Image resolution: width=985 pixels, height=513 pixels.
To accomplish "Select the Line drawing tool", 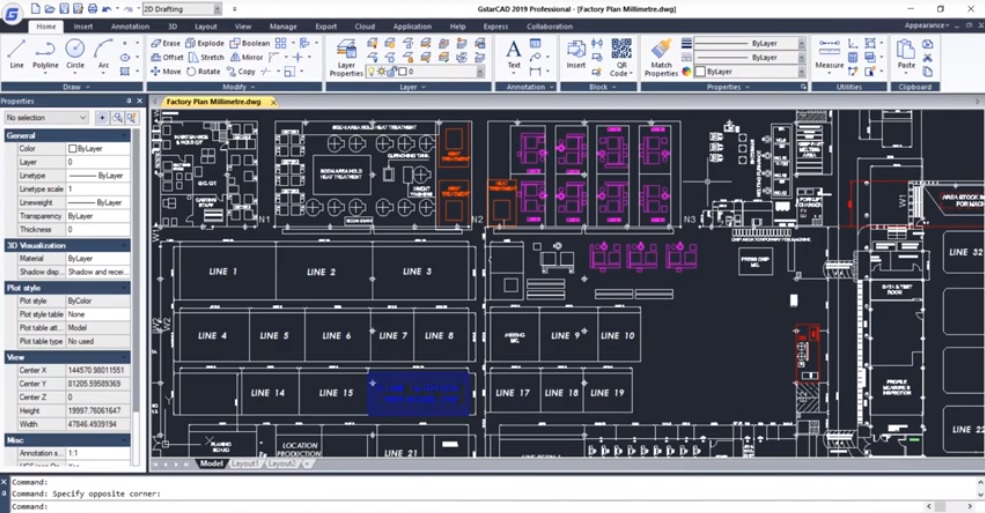I will [16, 53].
